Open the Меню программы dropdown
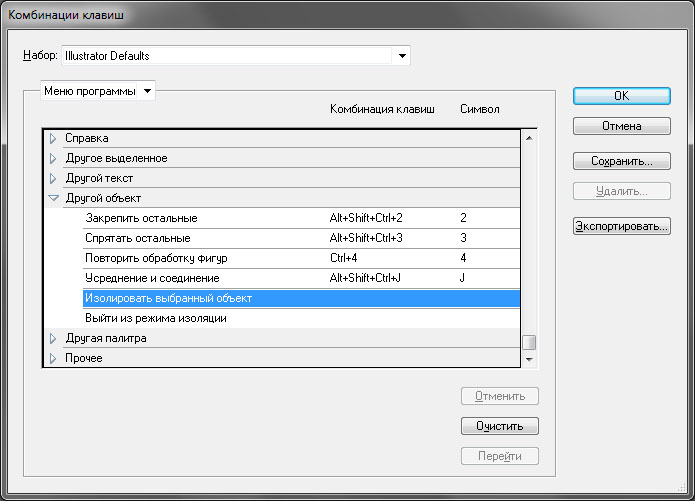Screen dimensions: 695x501 click(98, 91)
